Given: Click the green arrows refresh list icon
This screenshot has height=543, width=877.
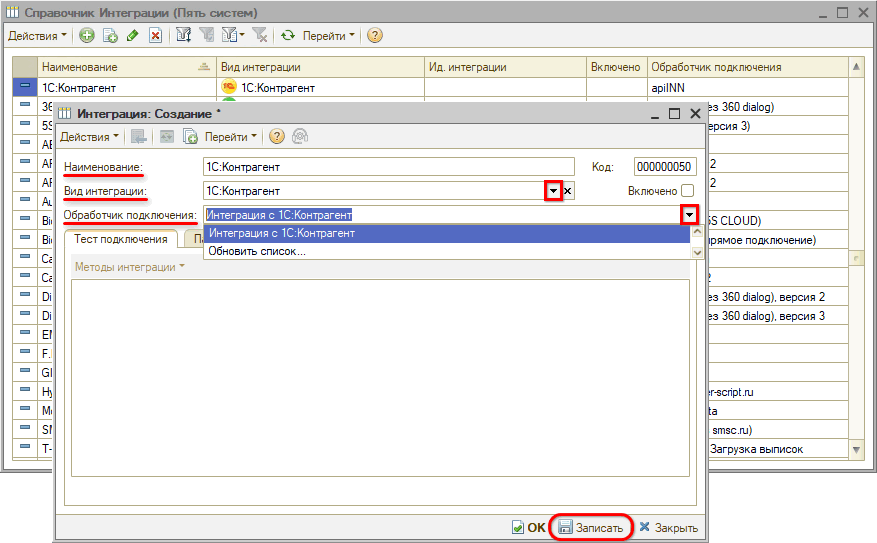Looking at the screenshot, I should pos(288,35).
